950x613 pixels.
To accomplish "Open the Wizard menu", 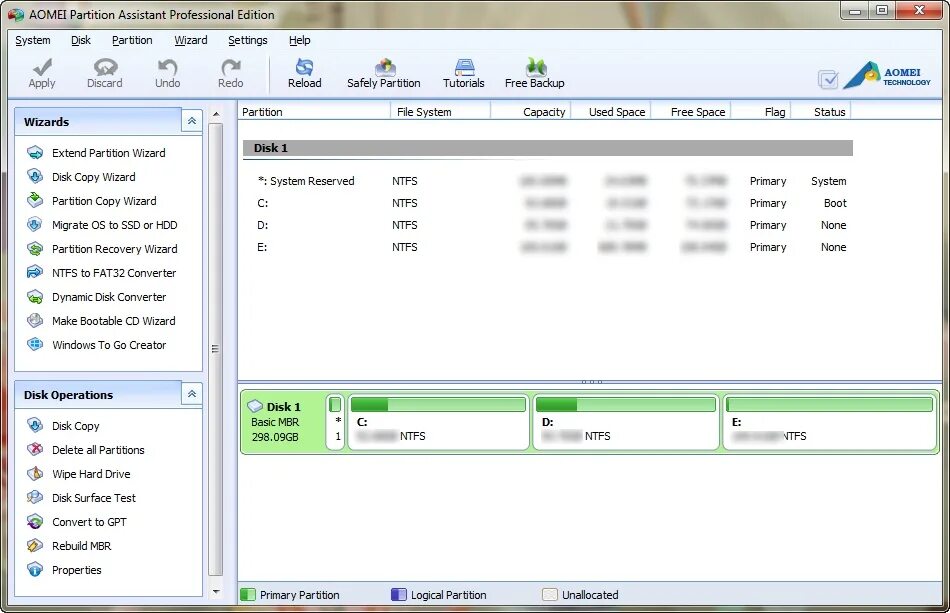I will click(191, 40).
